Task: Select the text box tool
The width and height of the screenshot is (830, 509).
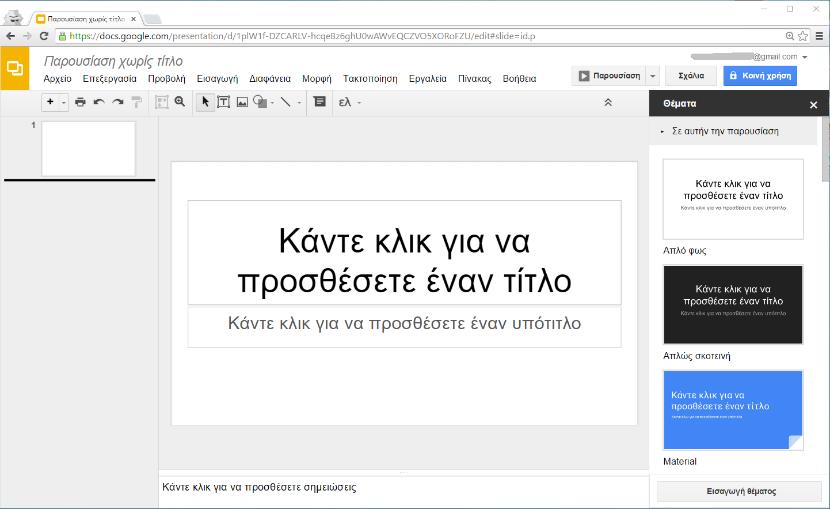Action: (223, 102)
